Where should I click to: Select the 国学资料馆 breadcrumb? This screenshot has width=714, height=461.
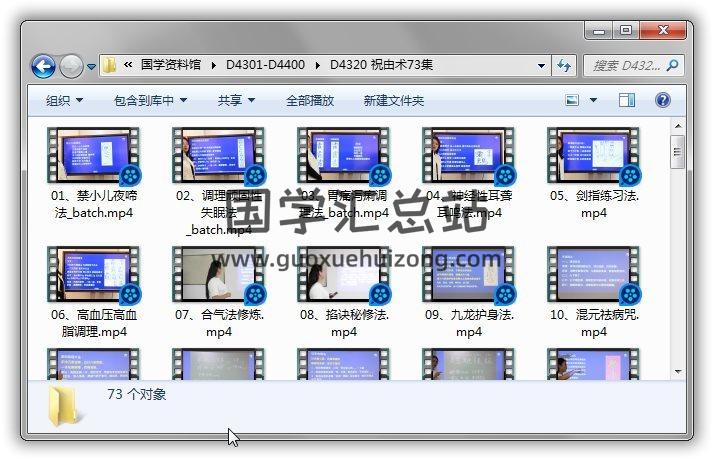[171, 65]
